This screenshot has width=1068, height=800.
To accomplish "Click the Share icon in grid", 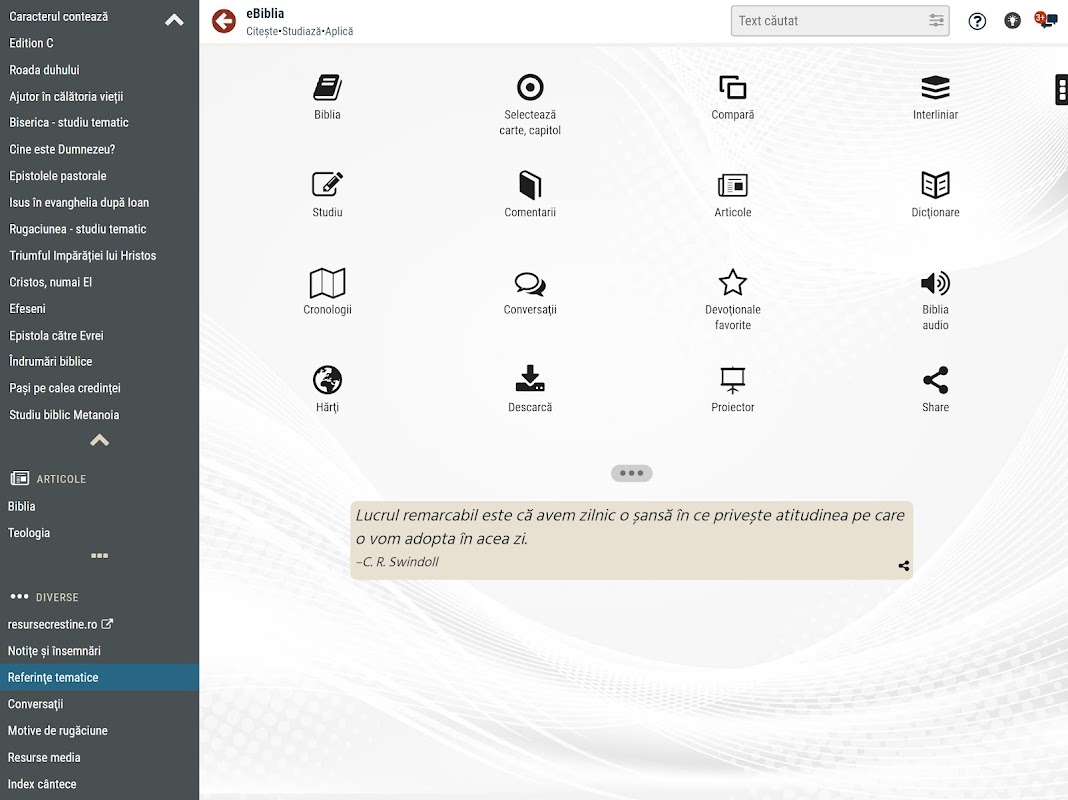I will [x=935, y=380].
